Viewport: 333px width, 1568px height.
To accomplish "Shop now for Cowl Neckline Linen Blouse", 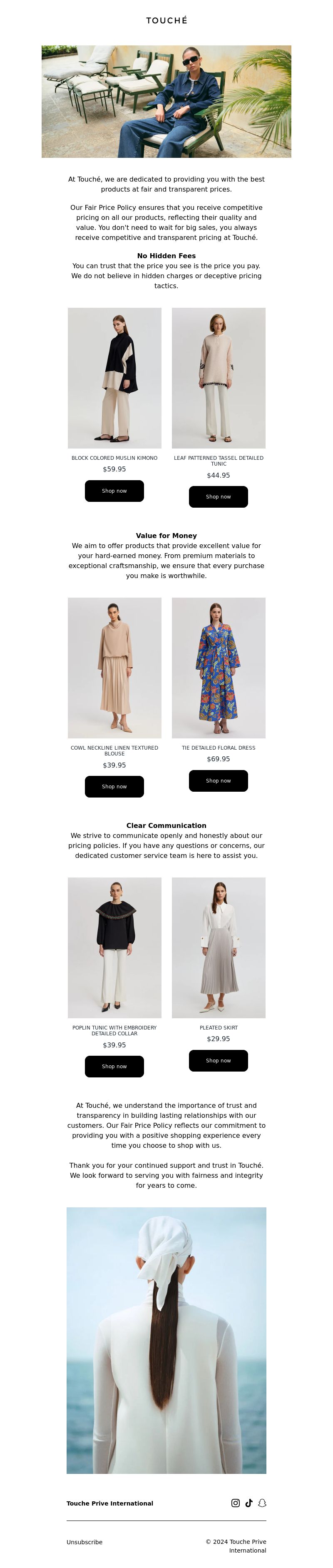I will pos(114,786).
